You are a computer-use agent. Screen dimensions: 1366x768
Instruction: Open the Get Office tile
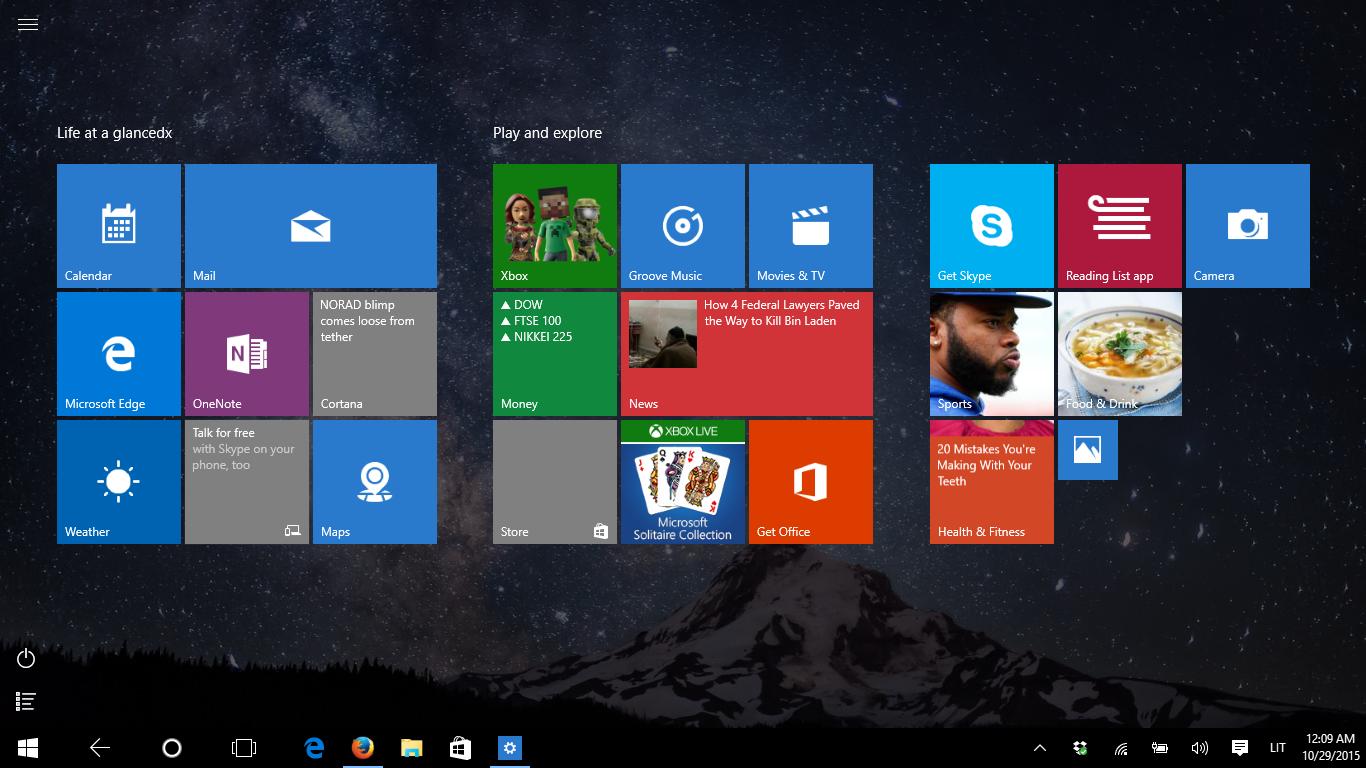click(811, 482)
